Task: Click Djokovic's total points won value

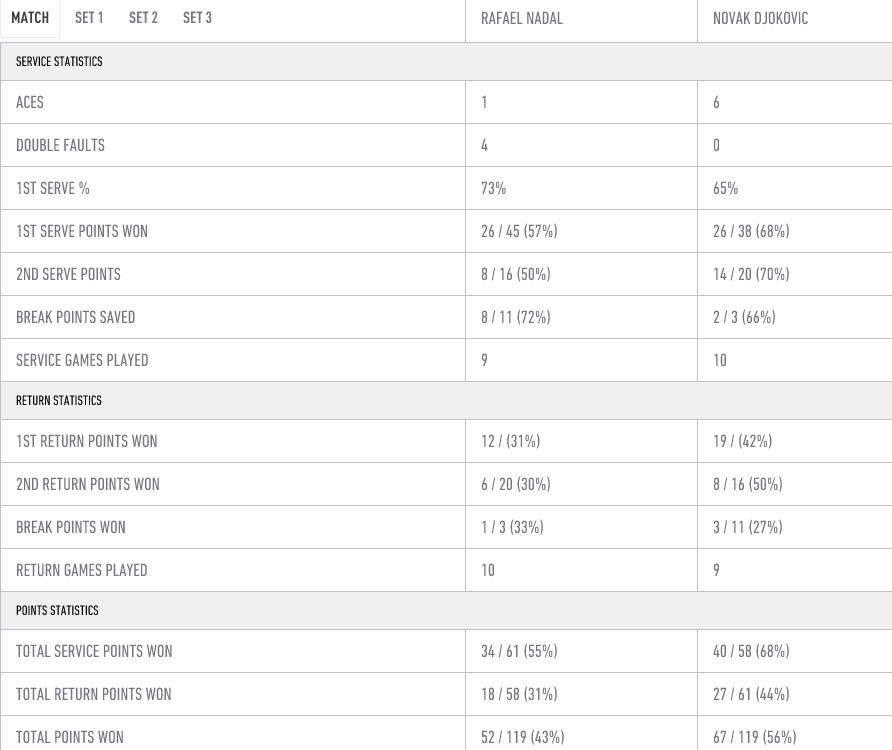Action: click(x=754, y=737)
